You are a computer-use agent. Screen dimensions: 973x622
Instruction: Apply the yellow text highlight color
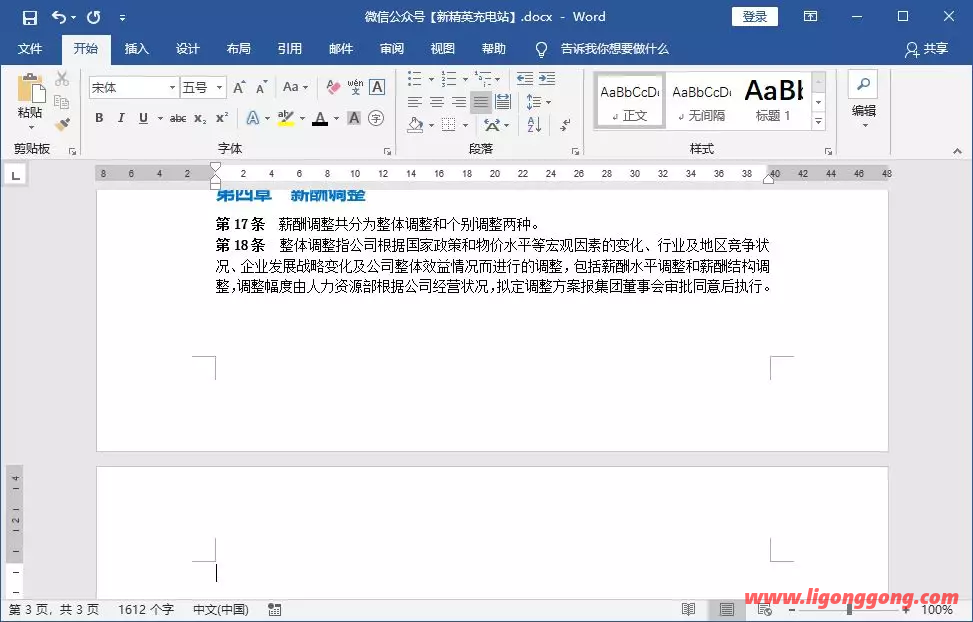coord(285,118)
